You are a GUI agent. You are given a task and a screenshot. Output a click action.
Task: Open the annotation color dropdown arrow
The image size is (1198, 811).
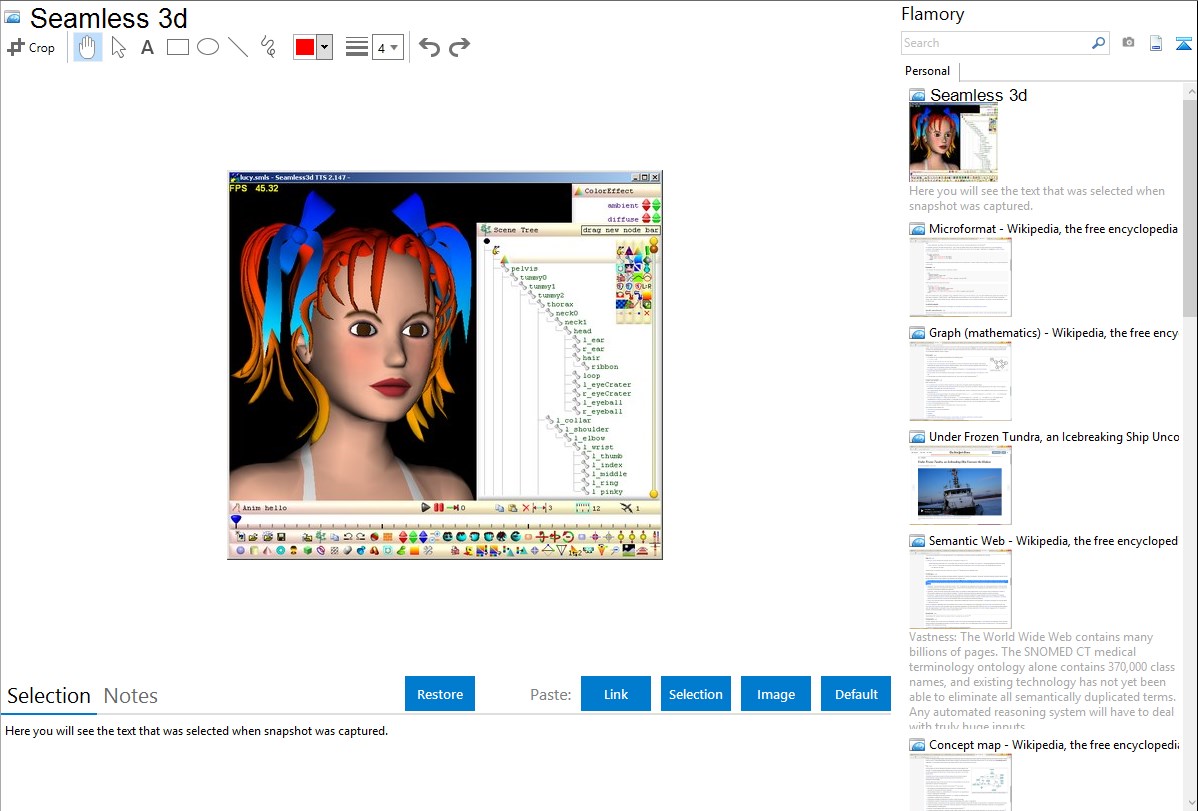[x=325, y=47]
